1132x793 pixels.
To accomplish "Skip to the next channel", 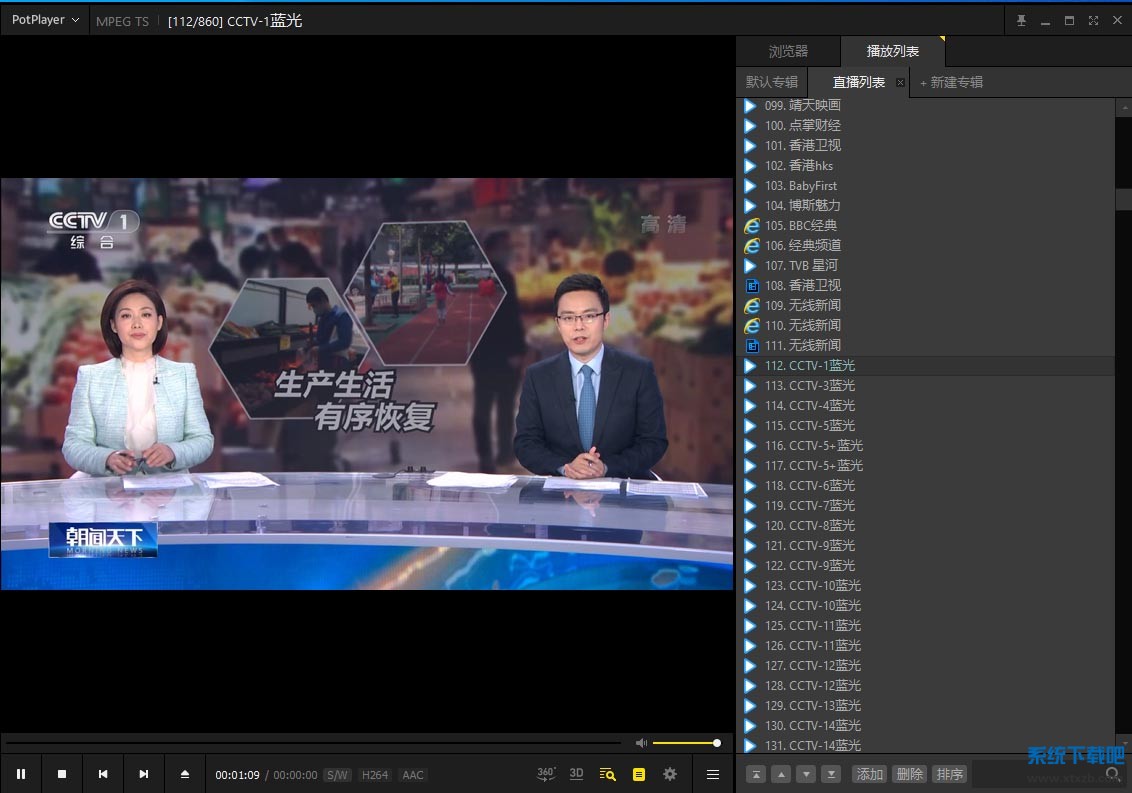I will pos(144,774).
